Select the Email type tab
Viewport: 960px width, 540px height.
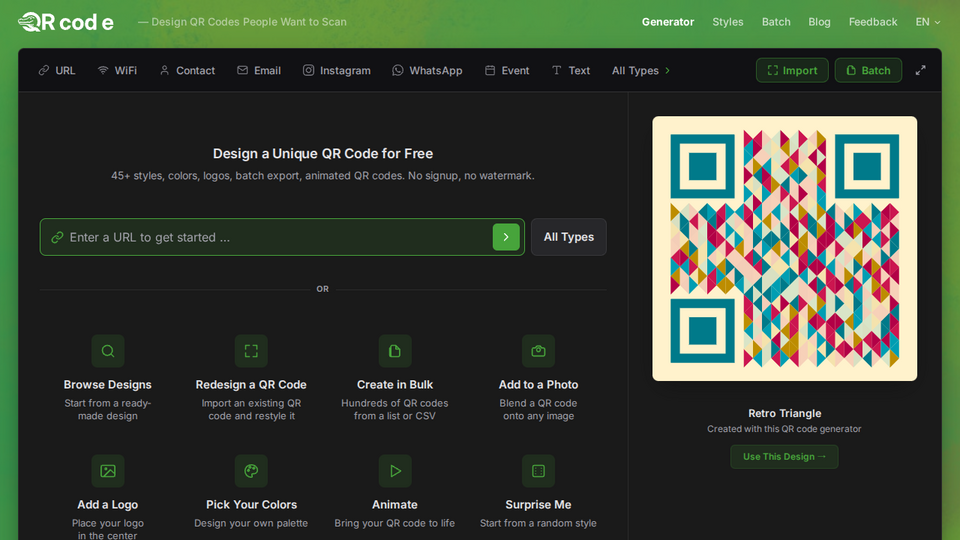pyautogui.click(x=259, y=70)
